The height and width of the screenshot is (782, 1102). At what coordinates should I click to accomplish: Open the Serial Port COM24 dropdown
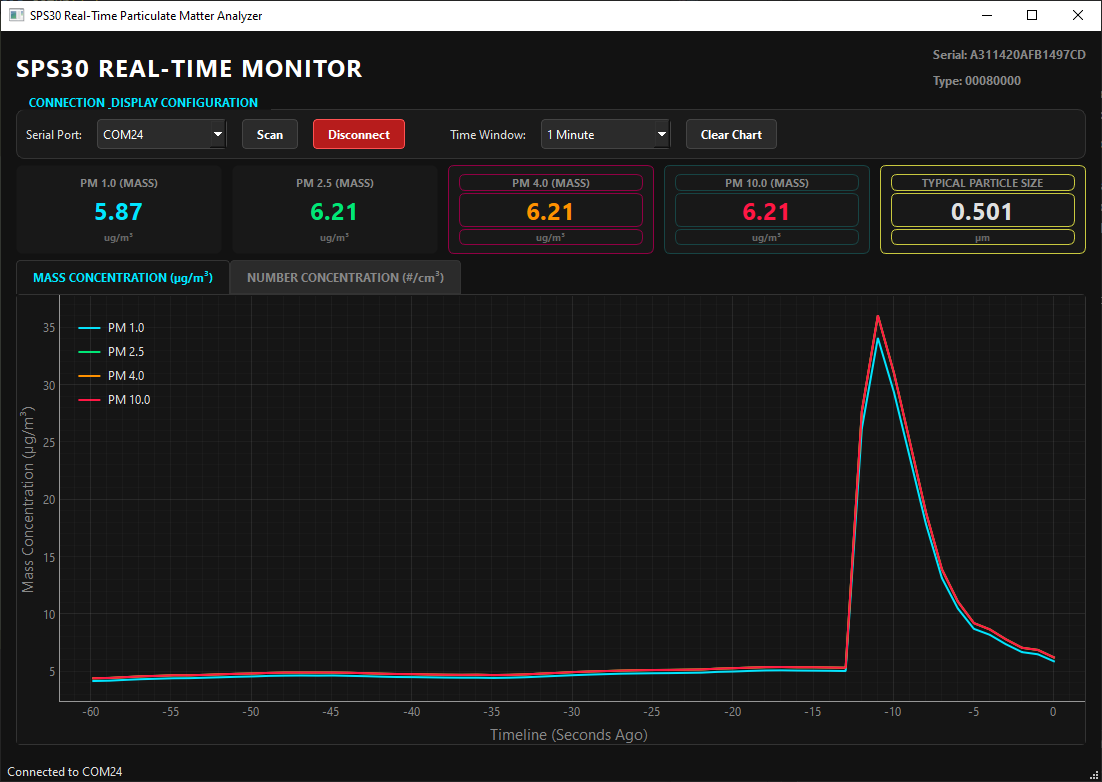coord(162,134)
